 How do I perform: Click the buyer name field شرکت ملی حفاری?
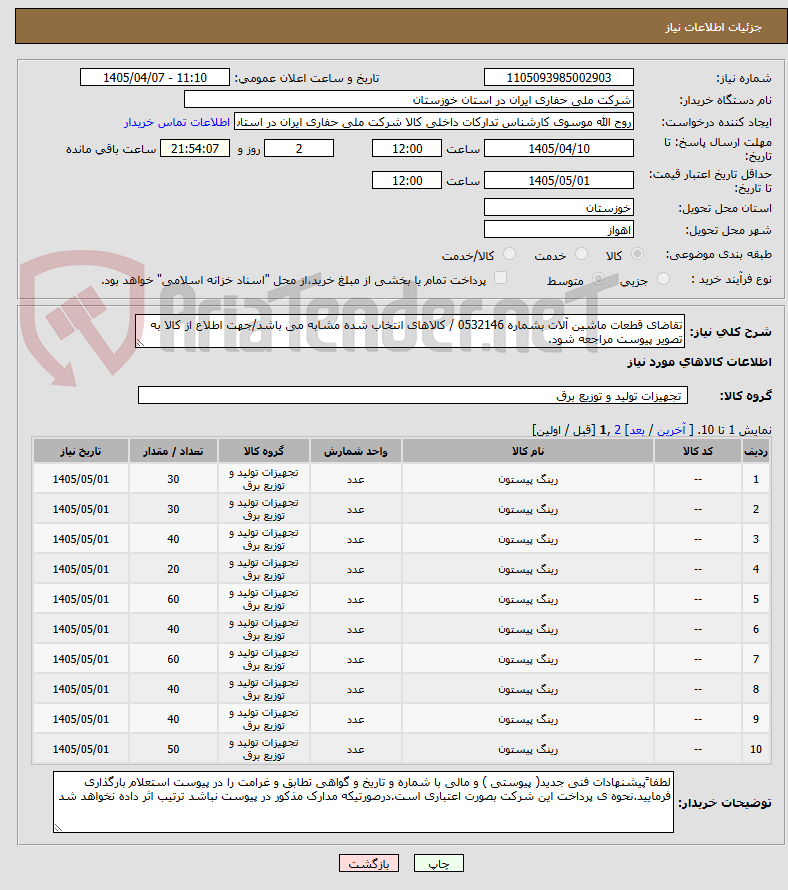pos(409,100)
